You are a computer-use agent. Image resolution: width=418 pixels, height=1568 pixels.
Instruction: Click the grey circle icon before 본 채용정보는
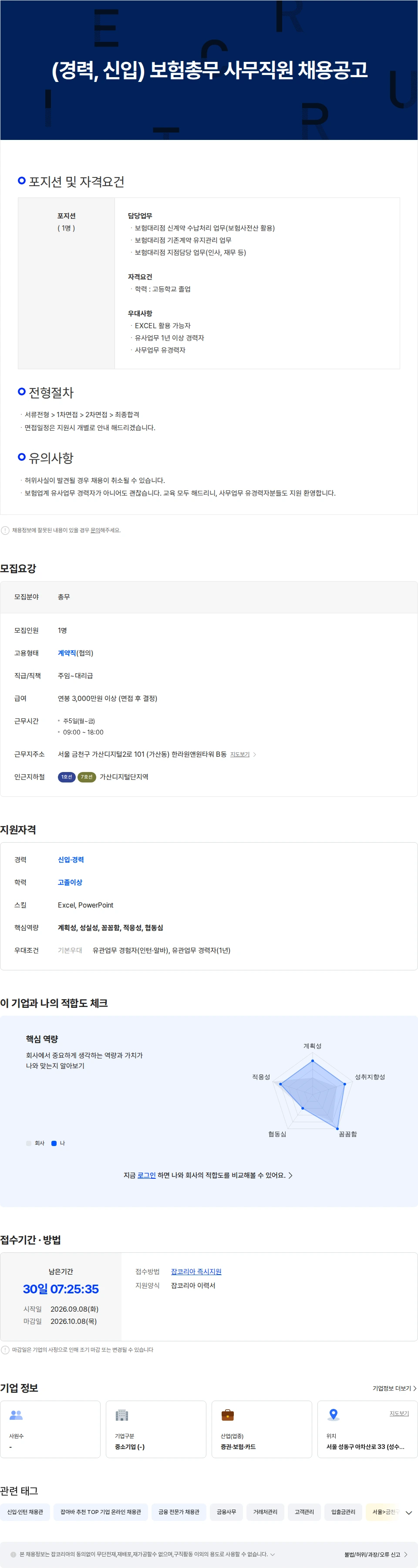[13, 1554]
